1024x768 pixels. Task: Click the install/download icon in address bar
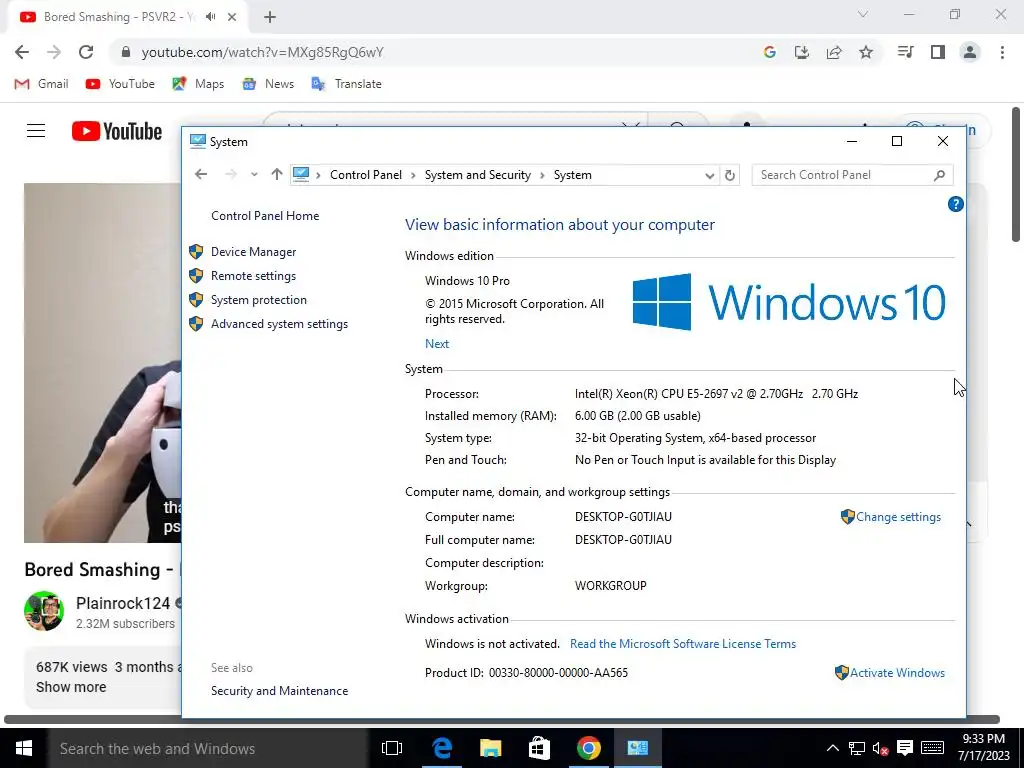click(x=802, y=52)
